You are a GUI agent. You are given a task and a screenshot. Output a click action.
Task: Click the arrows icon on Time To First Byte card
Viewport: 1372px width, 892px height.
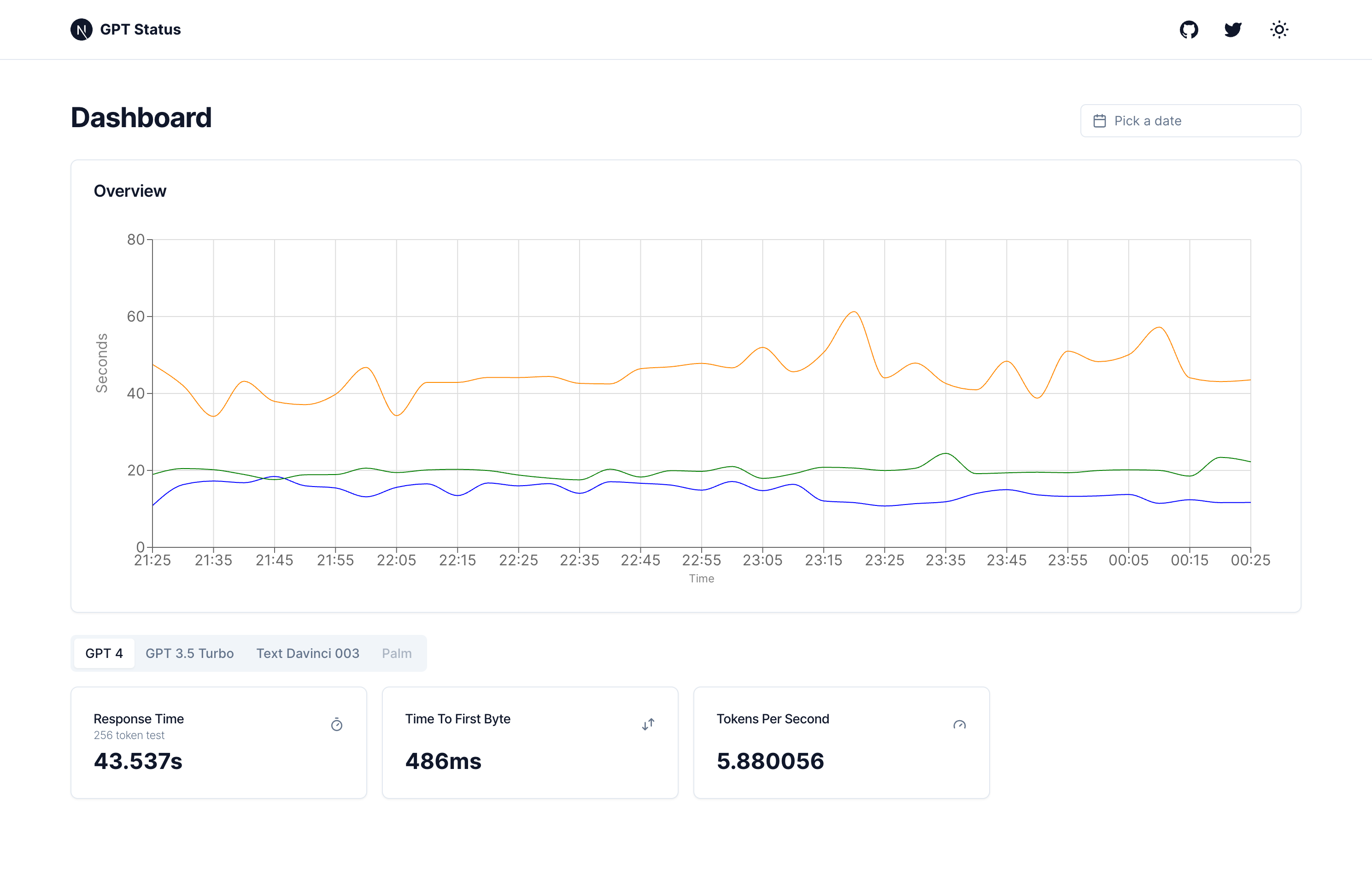[x=648, y=725]
